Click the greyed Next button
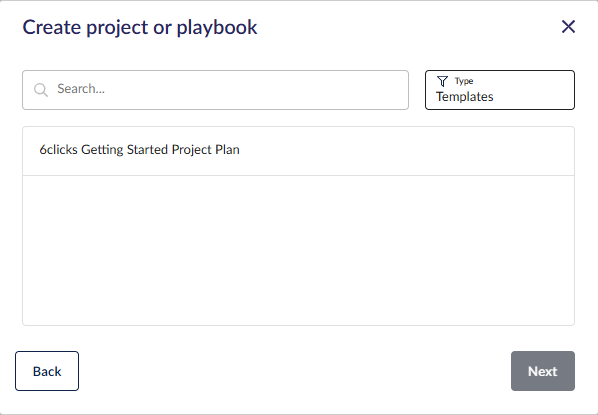This screenshot has height=415, width=598. (543, 371)
